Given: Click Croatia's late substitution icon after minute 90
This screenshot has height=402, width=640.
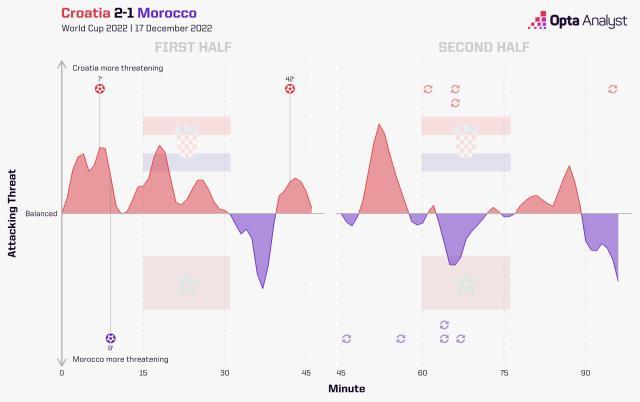Looking at the screenshot, I should pos(612,89).
